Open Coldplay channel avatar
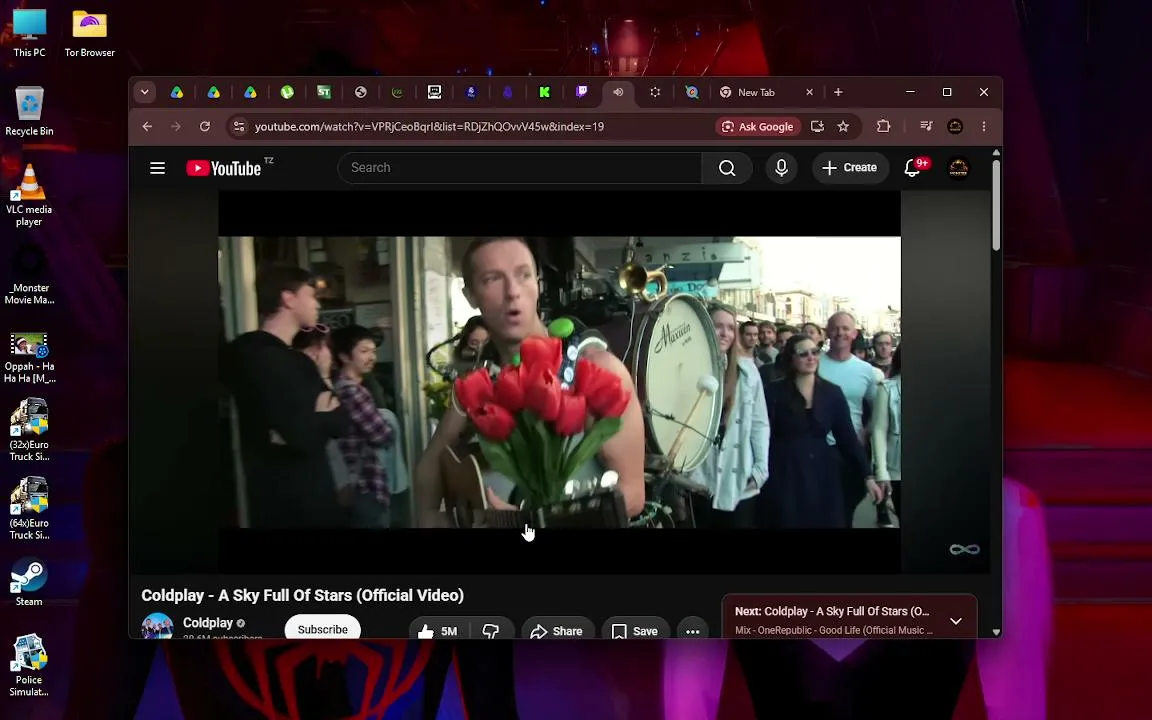The width and height of the screenshot is (1152, 720). point(157,626)
